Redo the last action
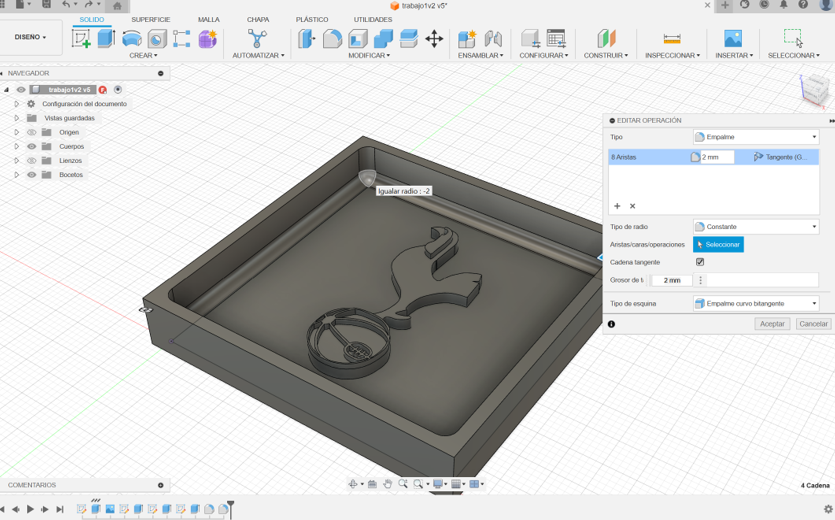This screenshot has height=520, width=835. click(88, 4)
